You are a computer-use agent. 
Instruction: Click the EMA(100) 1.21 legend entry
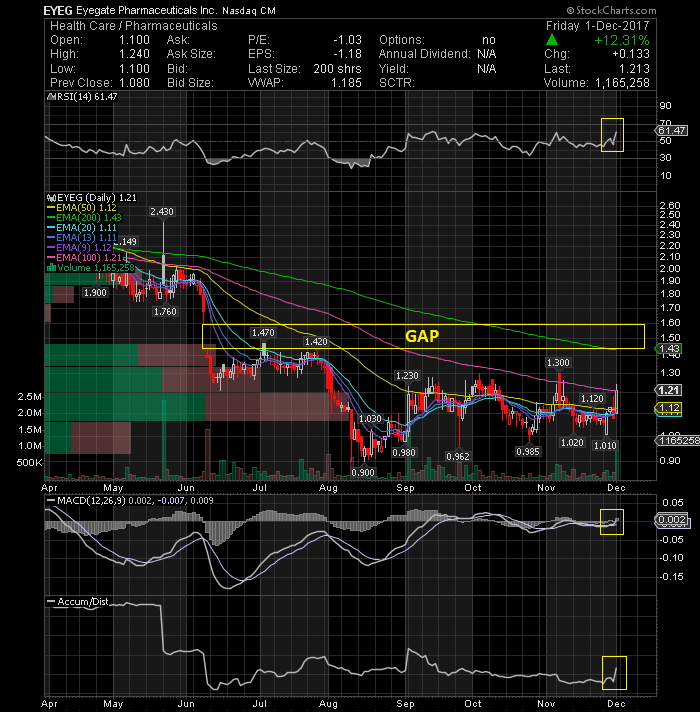coord(84,258)
